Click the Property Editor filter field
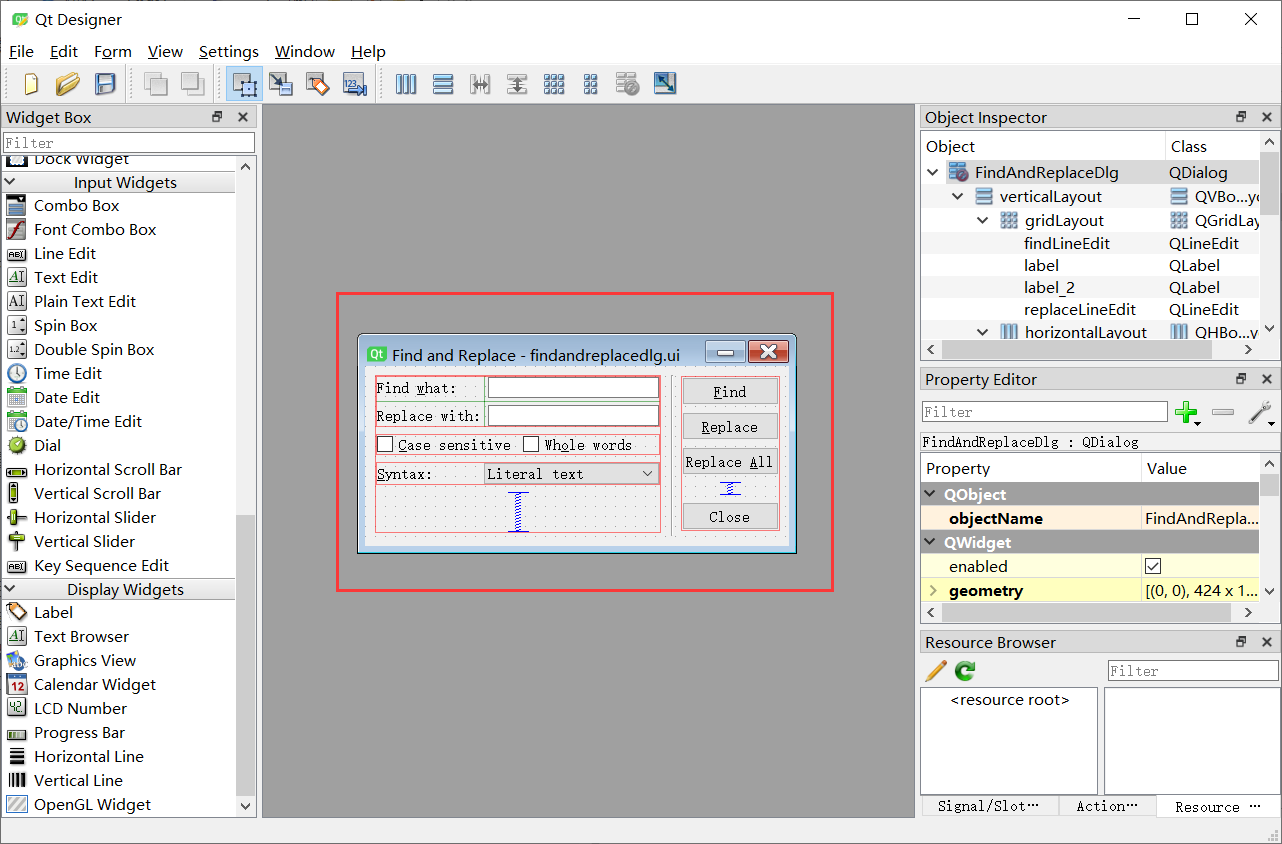Viewport: 1282px width, 844px height. coord(1044,412)
